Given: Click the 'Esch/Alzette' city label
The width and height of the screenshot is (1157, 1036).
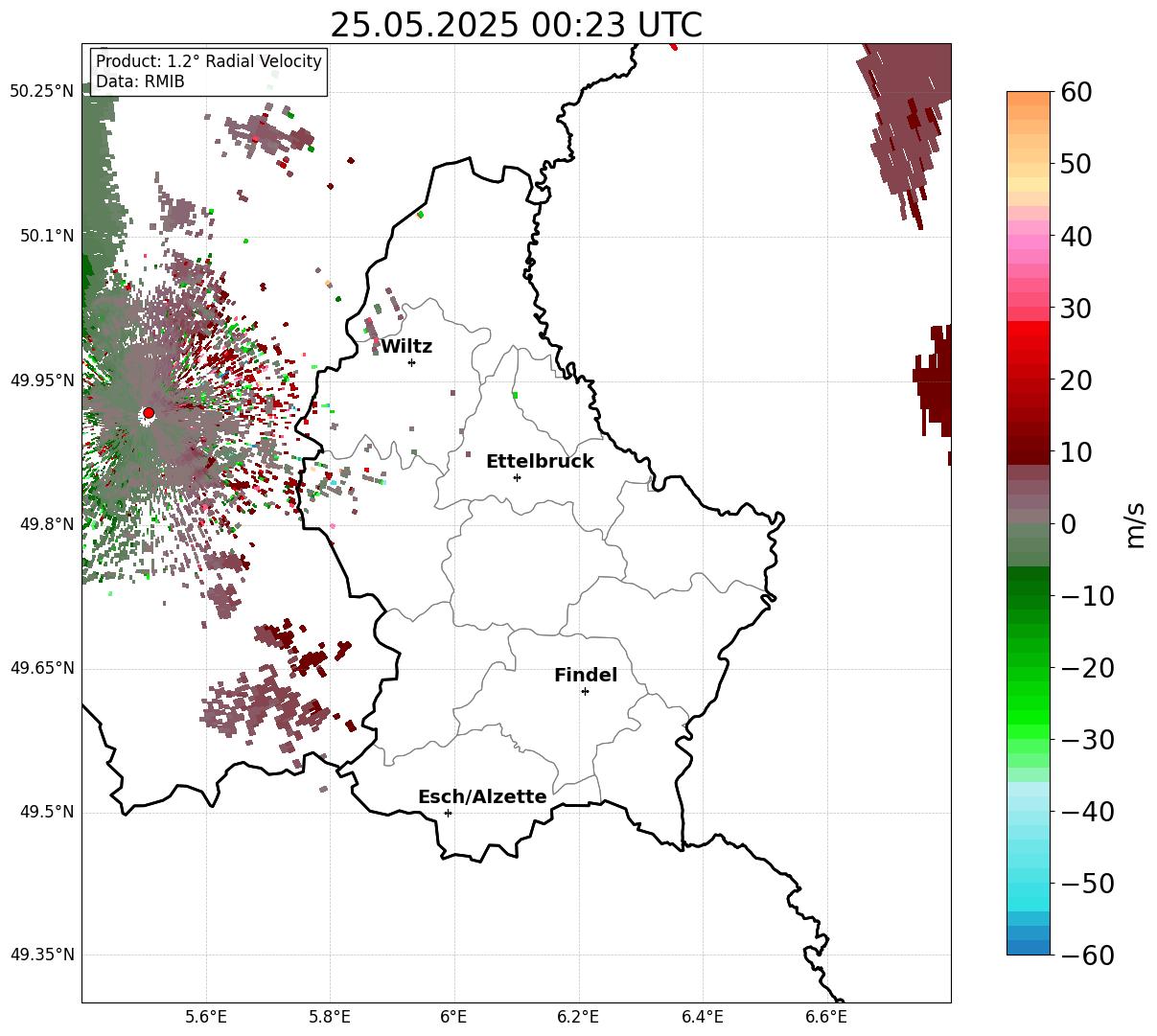Looking at the screenshot, I should coord(482,797).
